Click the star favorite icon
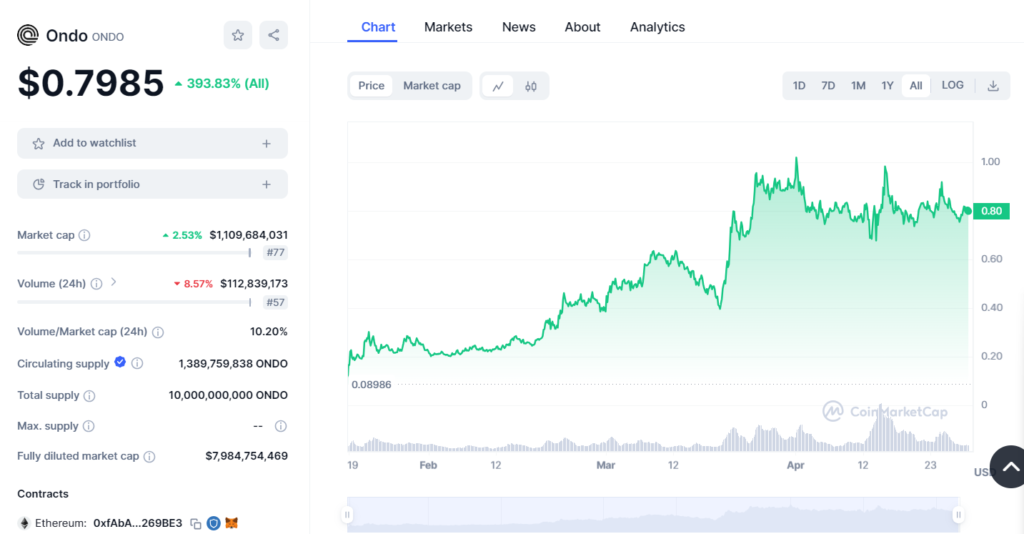The height and width of the screenshot is (534, 1024). 238,35
